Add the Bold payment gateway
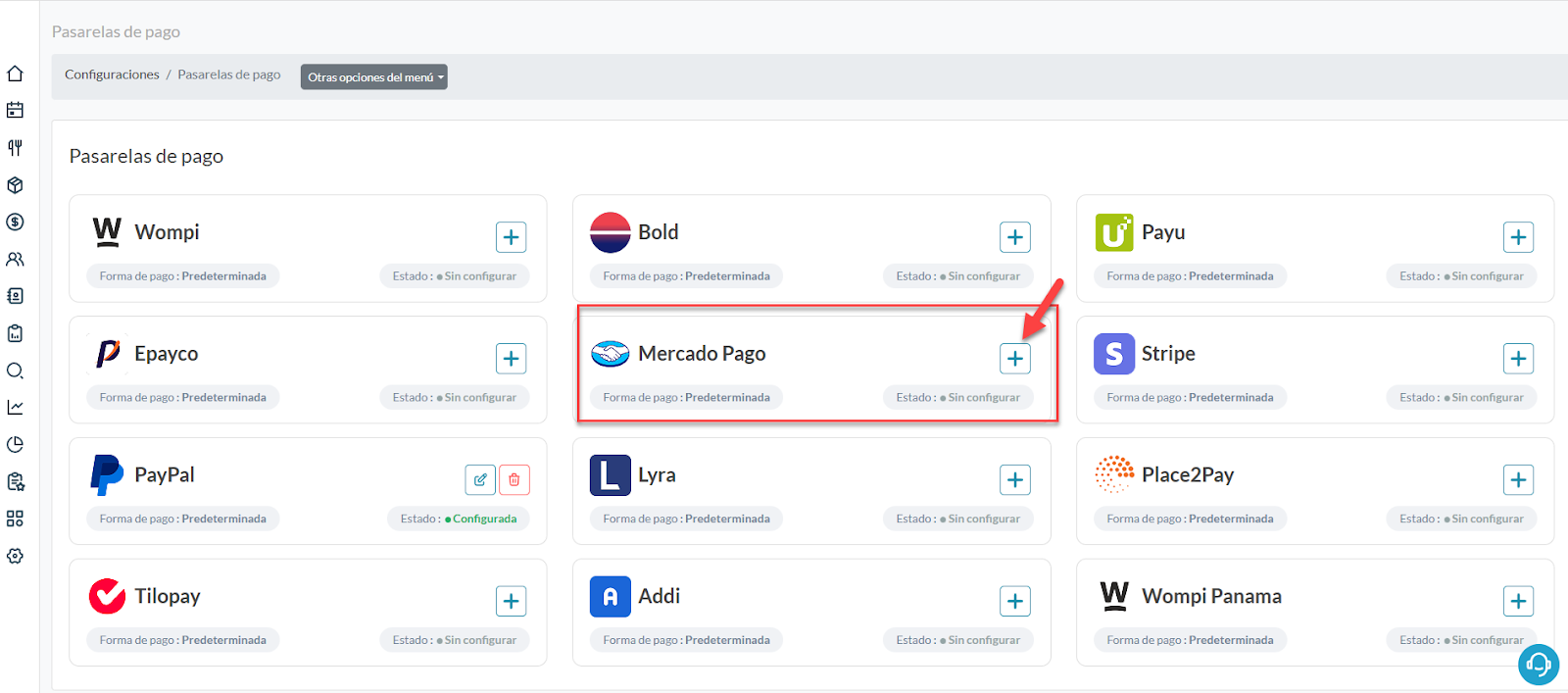Screen dimensions: 1568x693 (x=1014, y=237)
